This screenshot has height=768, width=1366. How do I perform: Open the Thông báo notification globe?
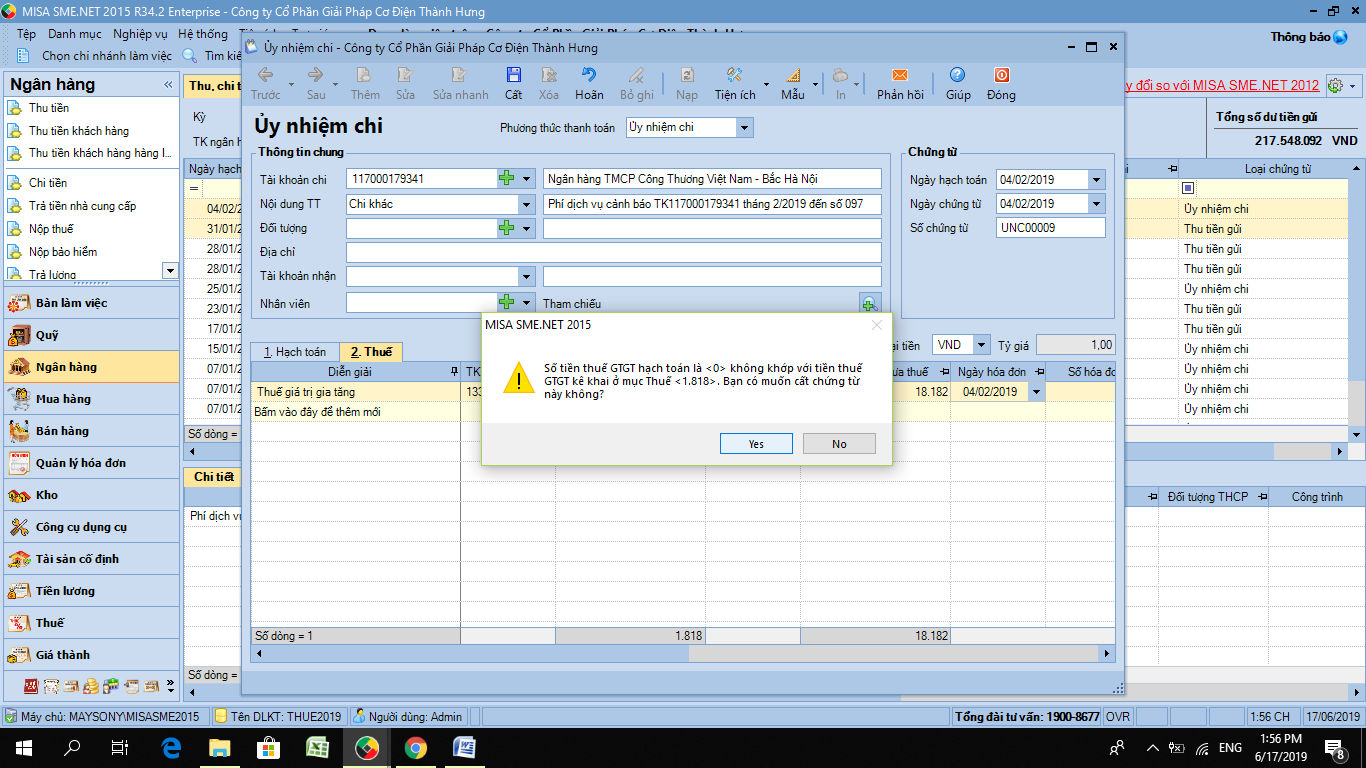pyautogui.click(x=1341, y=37)
